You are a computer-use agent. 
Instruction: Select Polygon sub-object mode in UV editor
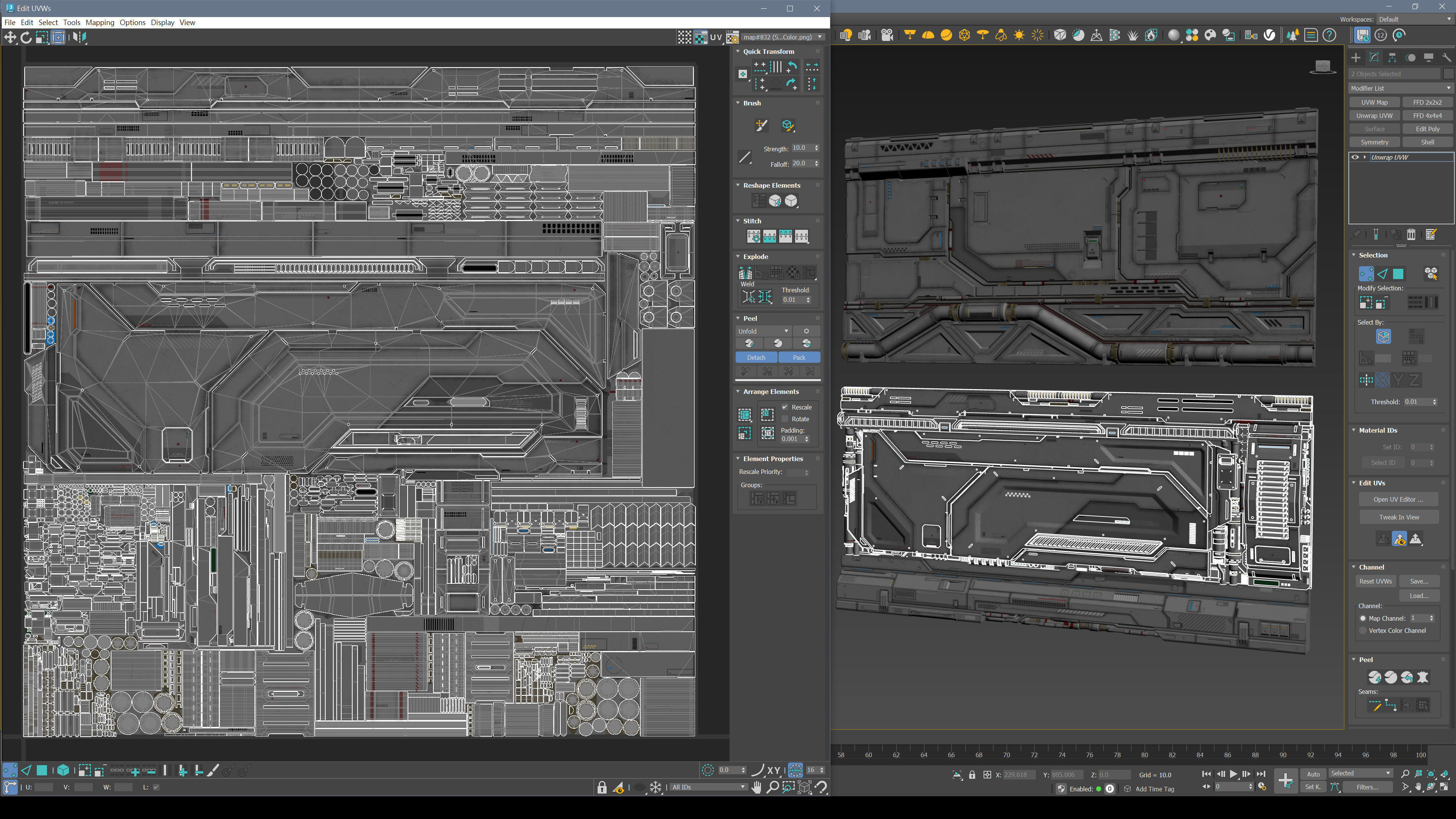pyautogui.click(x=42, y=770)
